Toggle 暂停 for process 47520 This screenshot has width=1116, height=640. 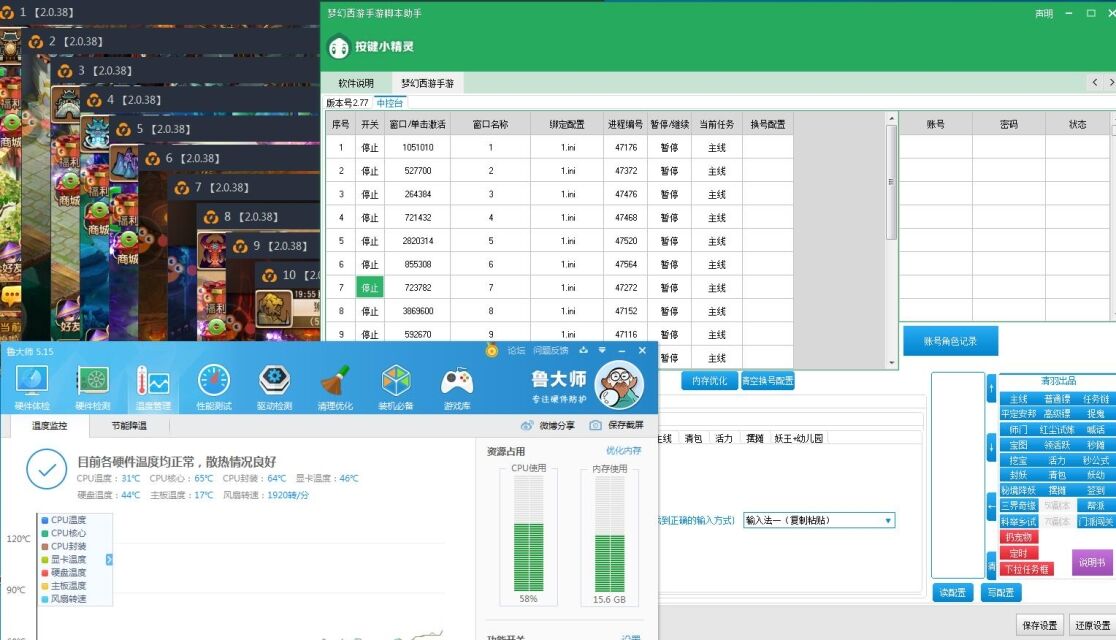click(669, 241)
